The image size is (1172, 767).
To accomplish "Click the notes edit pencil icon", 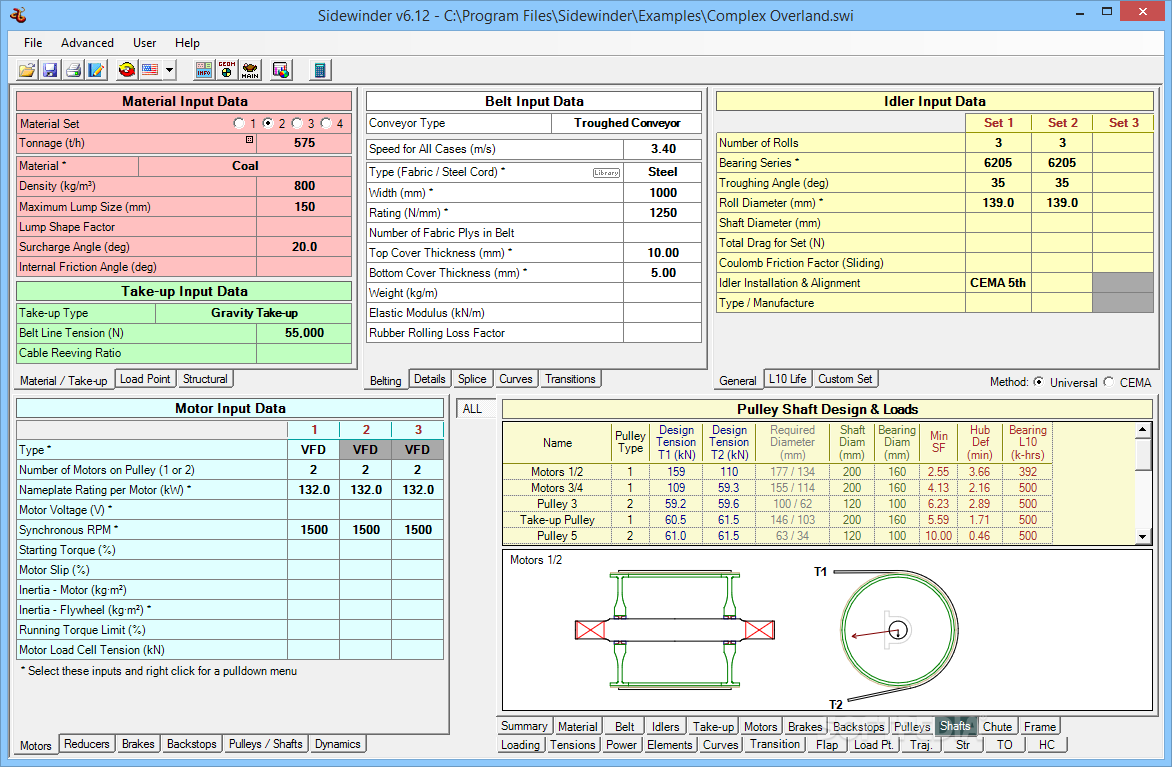I will point(96,70).
